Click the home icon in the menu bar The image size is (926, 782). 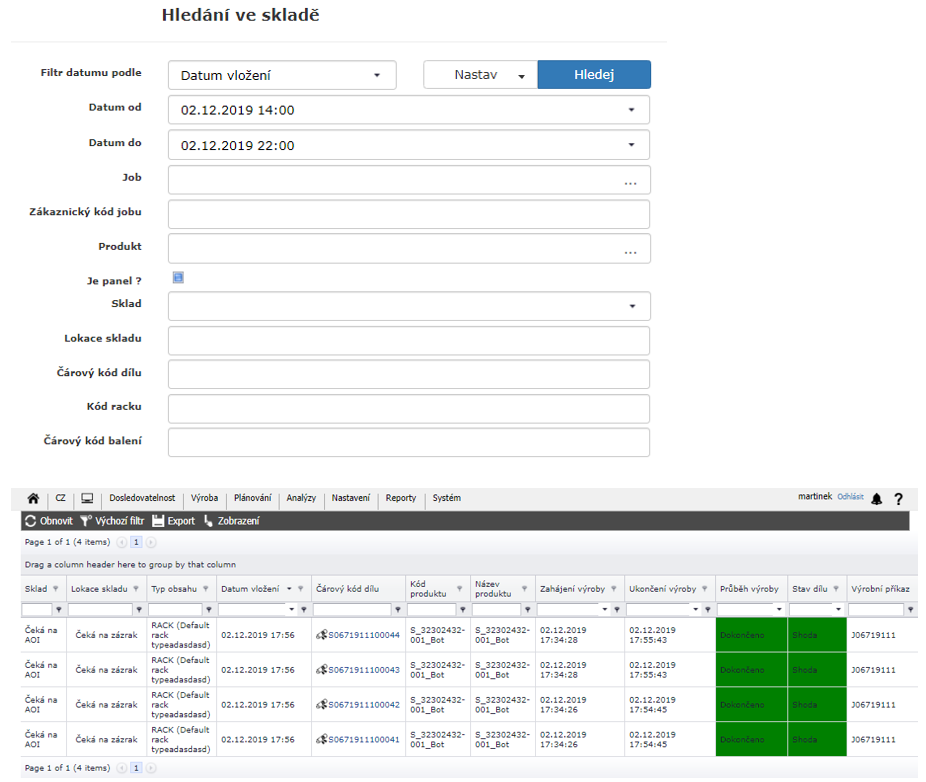coord(33,498)
